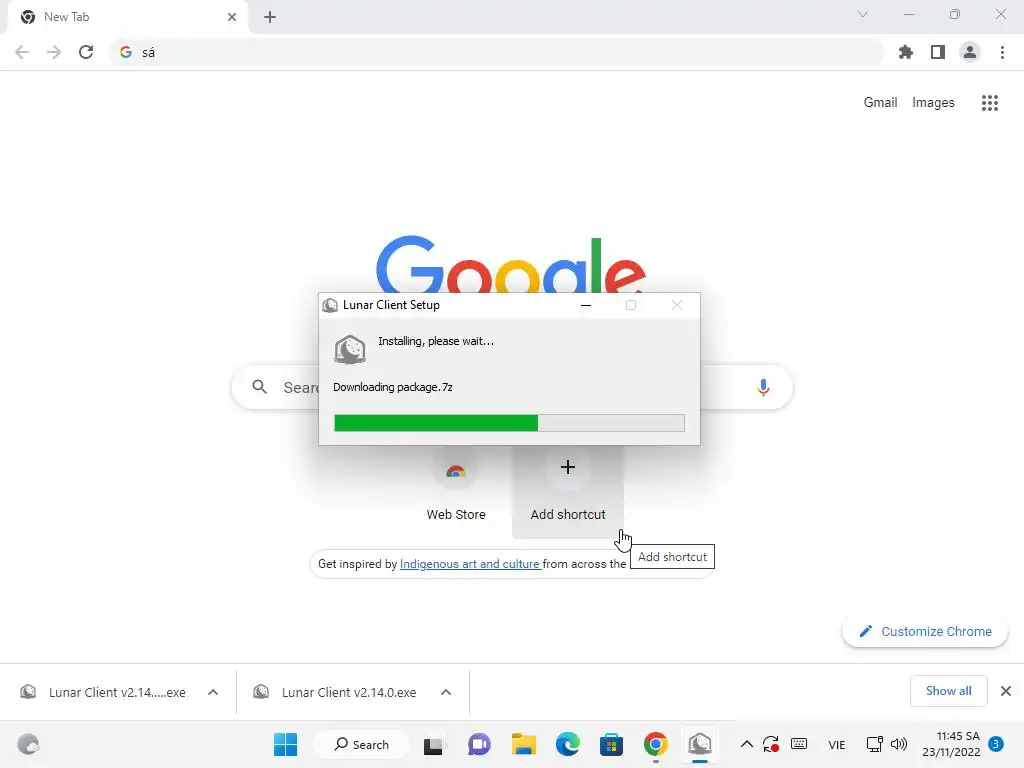Open tab search chevron in Chrome title bar
The image size is (1024, 768).
(x=863, y=14)
